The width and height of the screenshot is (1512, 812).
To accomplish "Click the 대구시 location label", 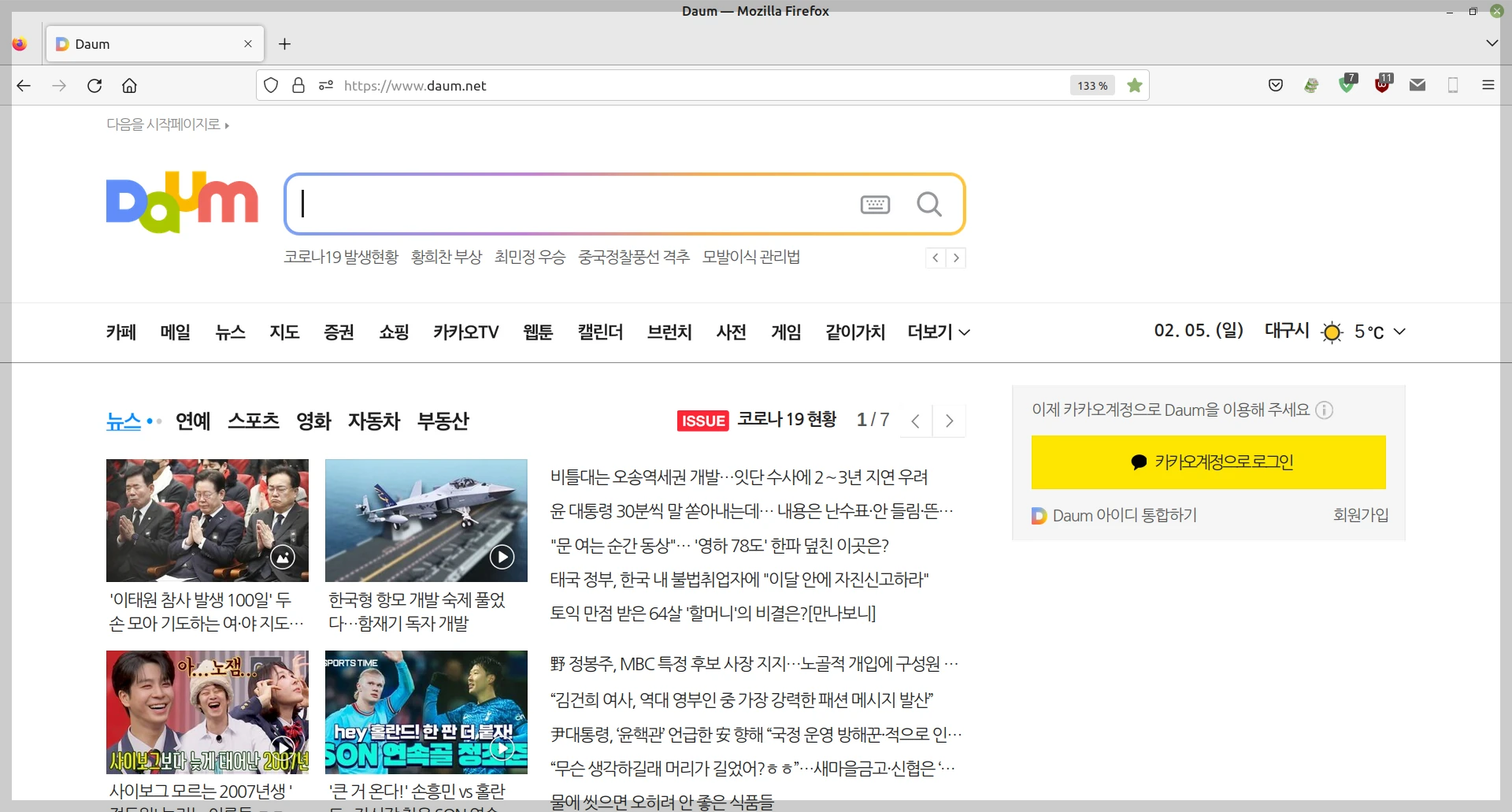I will pyautogui.click(x=1287, y=331).
